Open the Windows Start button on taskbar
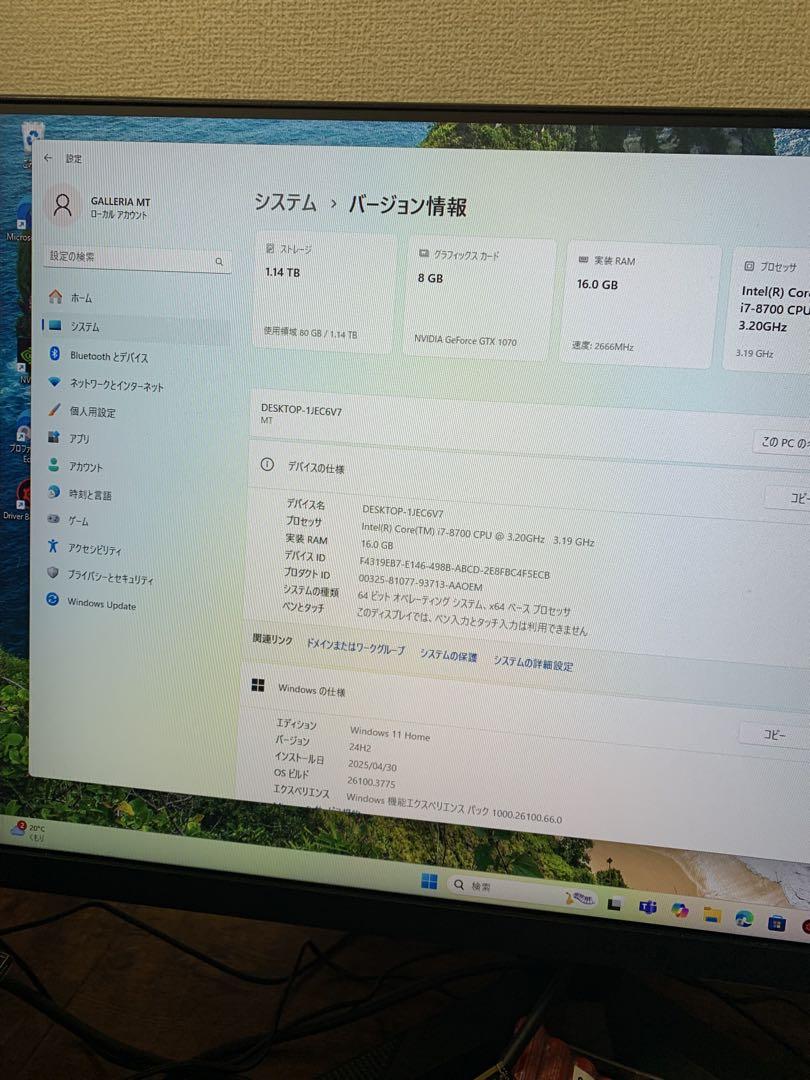Screen dimensions: 810x1080 (x=429, y=881)
